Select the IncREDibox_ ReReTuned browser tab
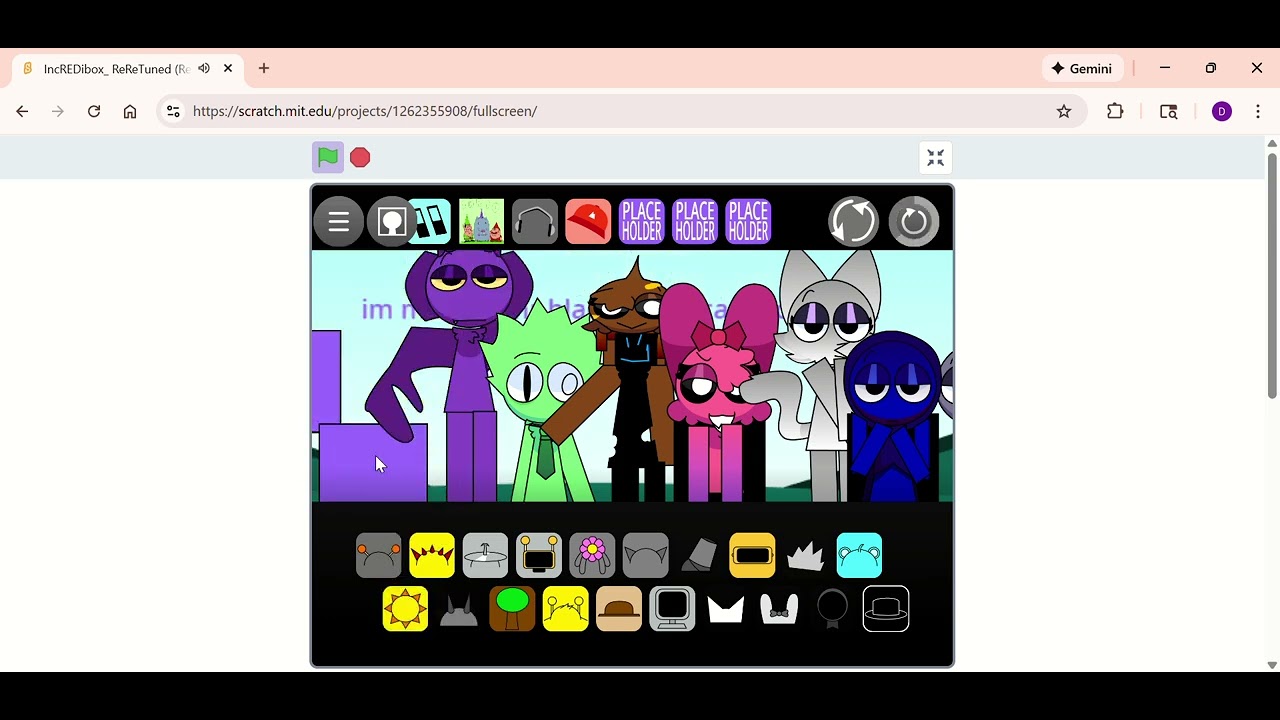The width and height of the screenshot is (1280, 720). coord(128,69)
